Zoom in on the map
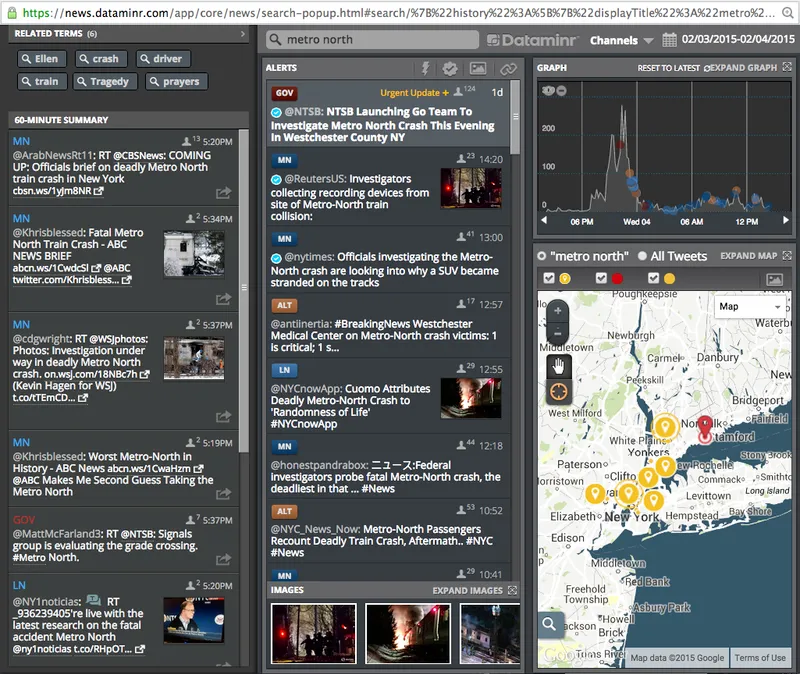The image size is (800, 674). pos(558,310)
